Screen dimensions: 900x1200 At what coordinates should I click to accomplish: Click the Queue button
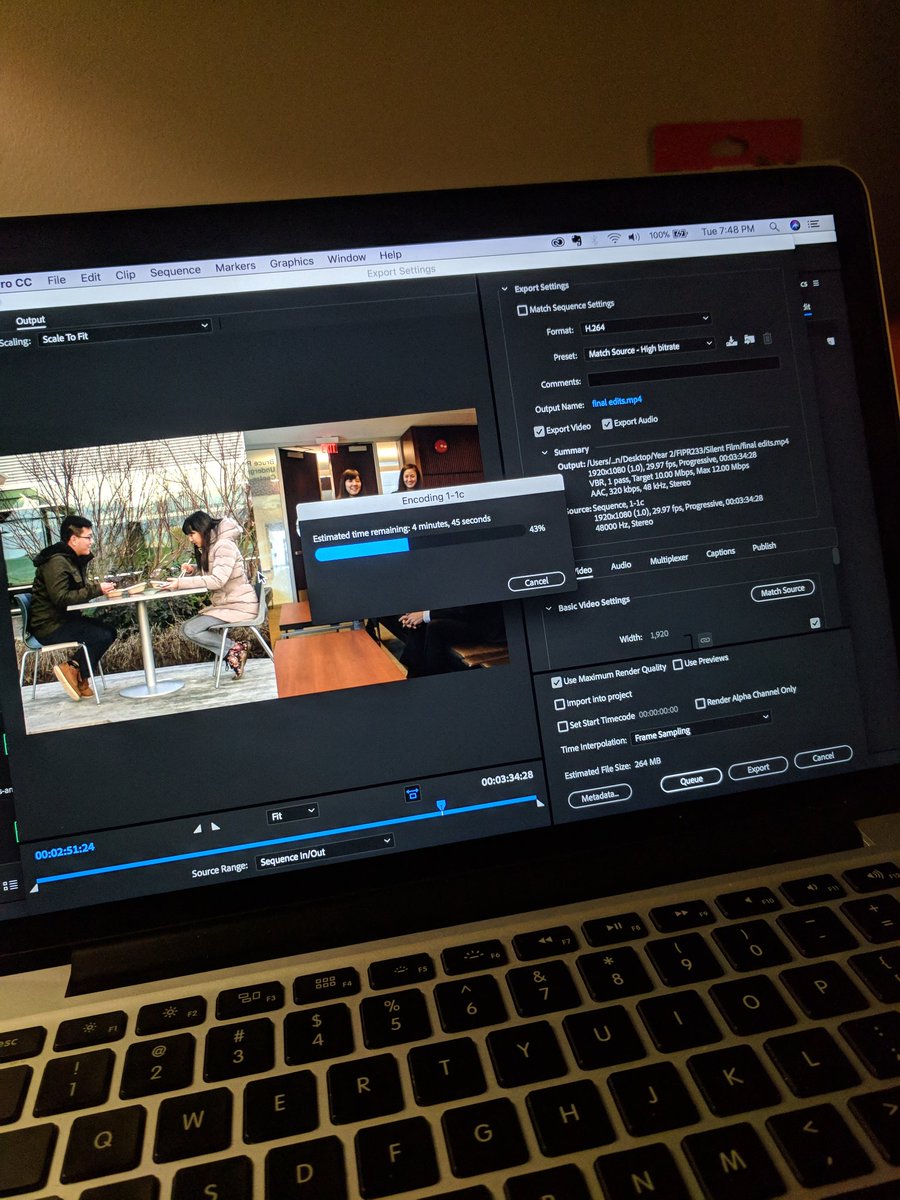coord(691,780)
